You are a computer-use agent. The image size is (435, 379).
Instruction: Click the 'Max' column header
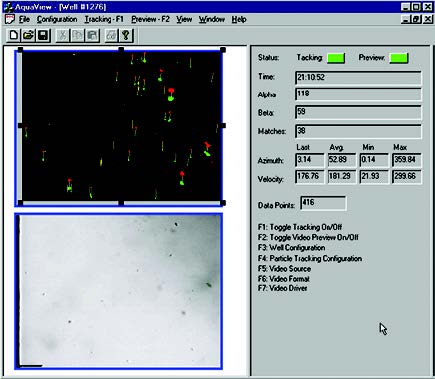pos(400,147)
